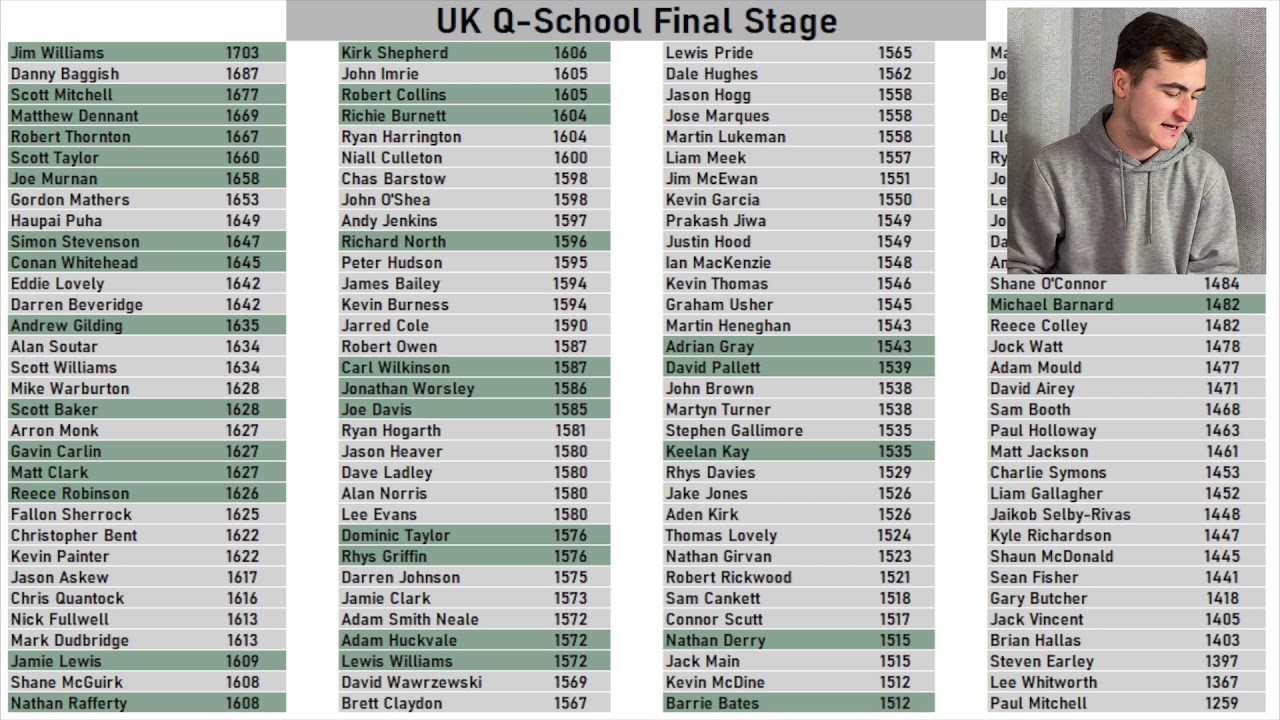The image size is (1280, 720).
Task: Click the UK Q-School Final Stage title
Action: (x=636, y=21)
